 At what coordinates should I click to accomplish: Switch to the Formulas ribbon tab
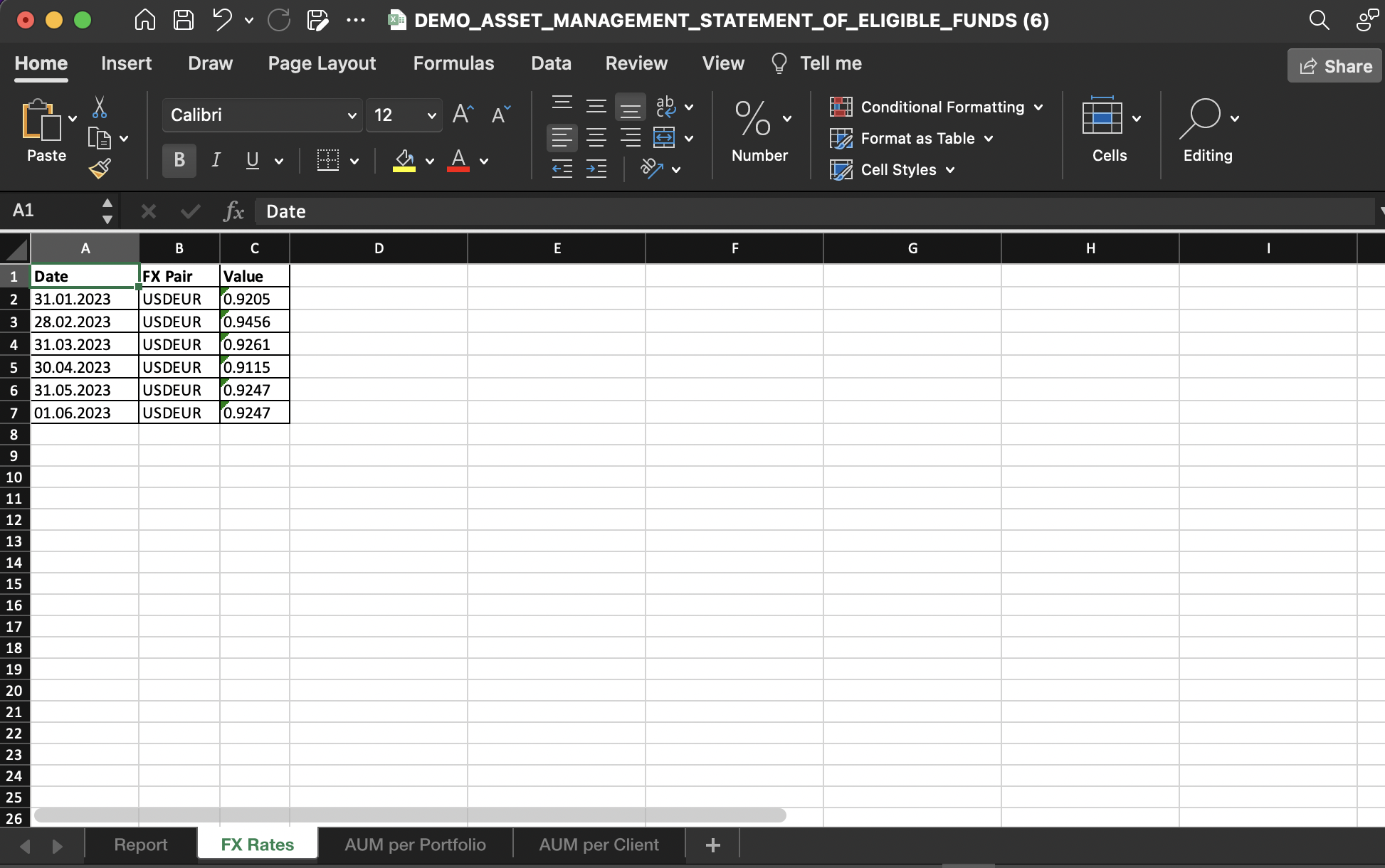[453, 63]
